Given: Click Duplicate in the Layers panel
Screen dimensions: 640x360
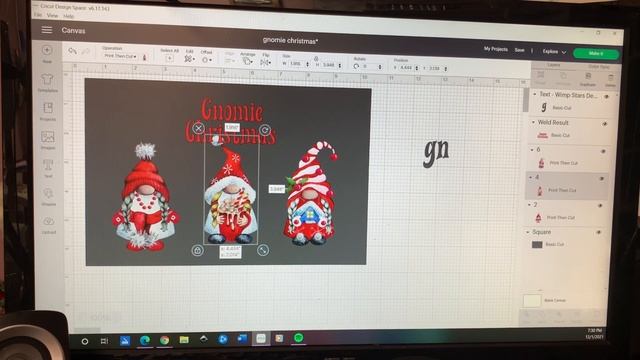Looking at the screenshot, I should click(588, 78).
